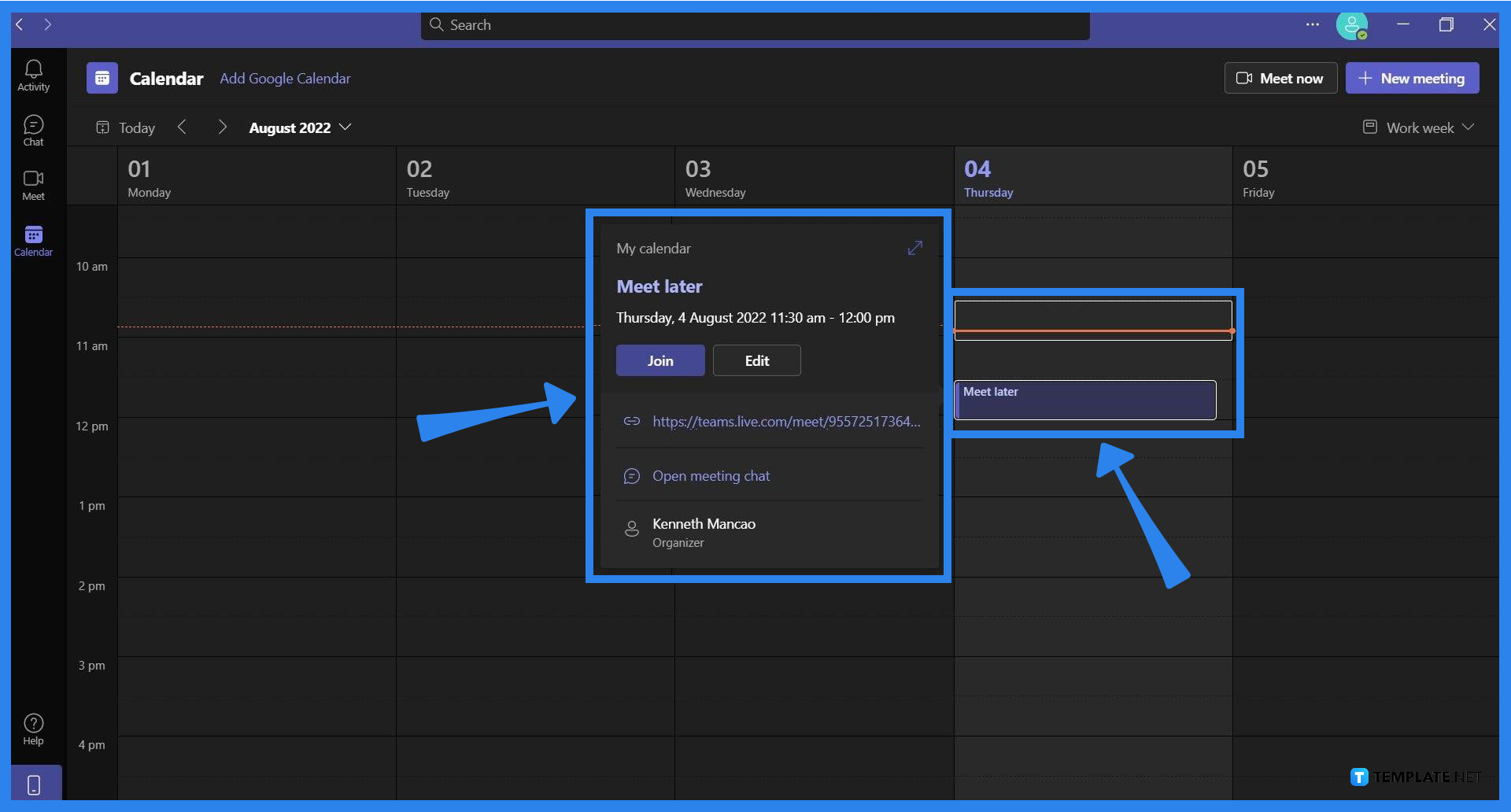1511x812 pixels.
Task: Click the mobile app icon at sidebar bottom
Action: (x=33, y=783)
